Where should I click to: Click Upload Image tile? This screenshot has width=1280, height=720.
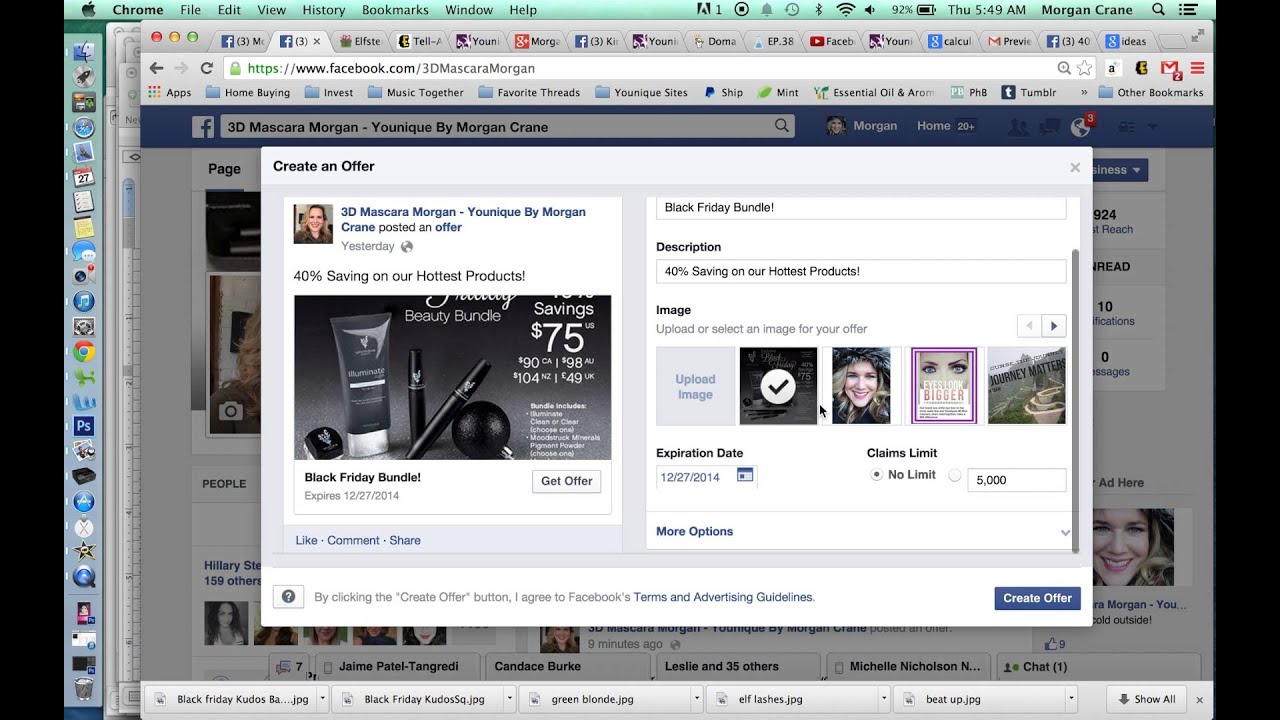tap(695, 386)
